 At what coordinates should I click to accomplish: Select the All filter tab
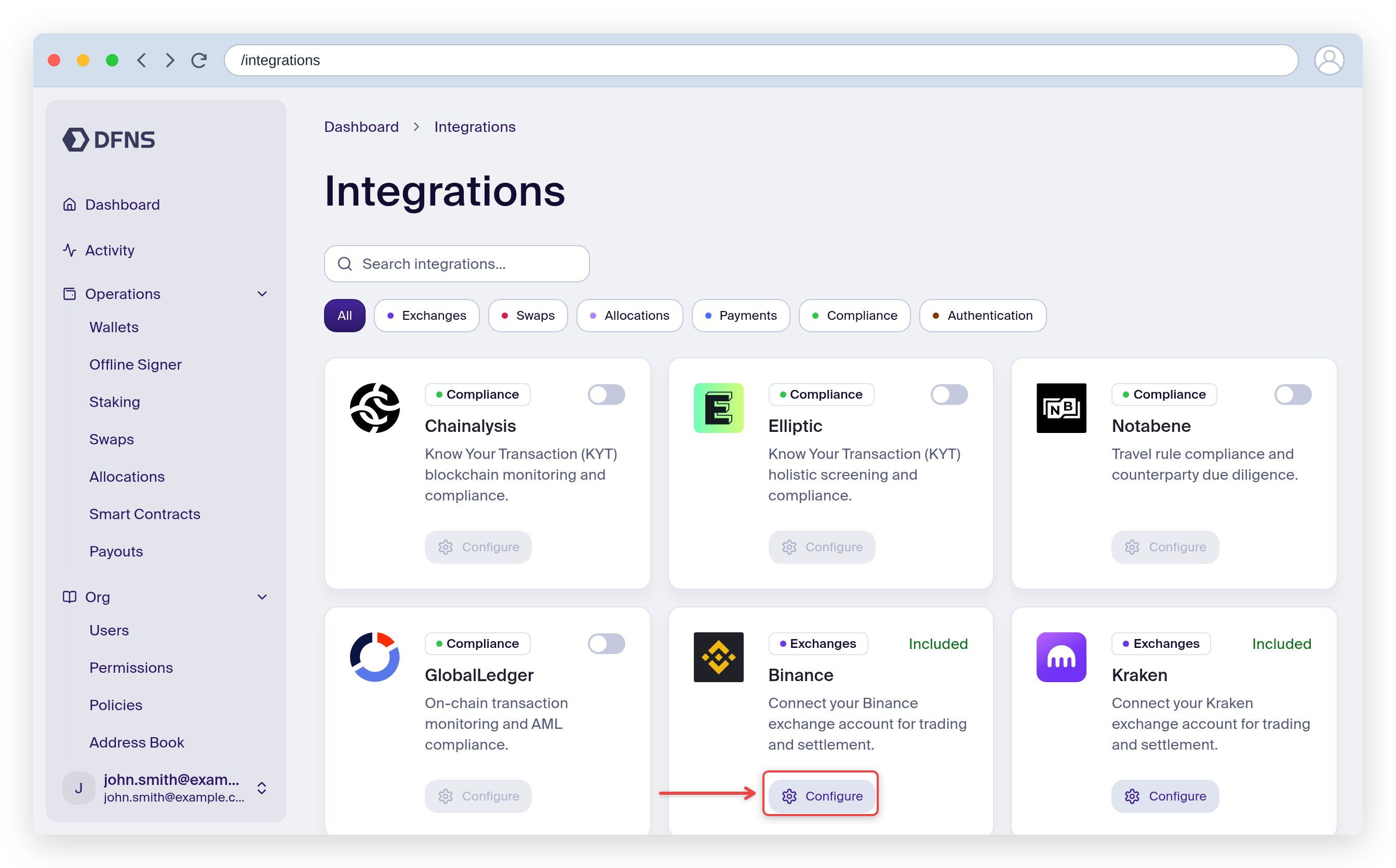click(x=344, y=316)
